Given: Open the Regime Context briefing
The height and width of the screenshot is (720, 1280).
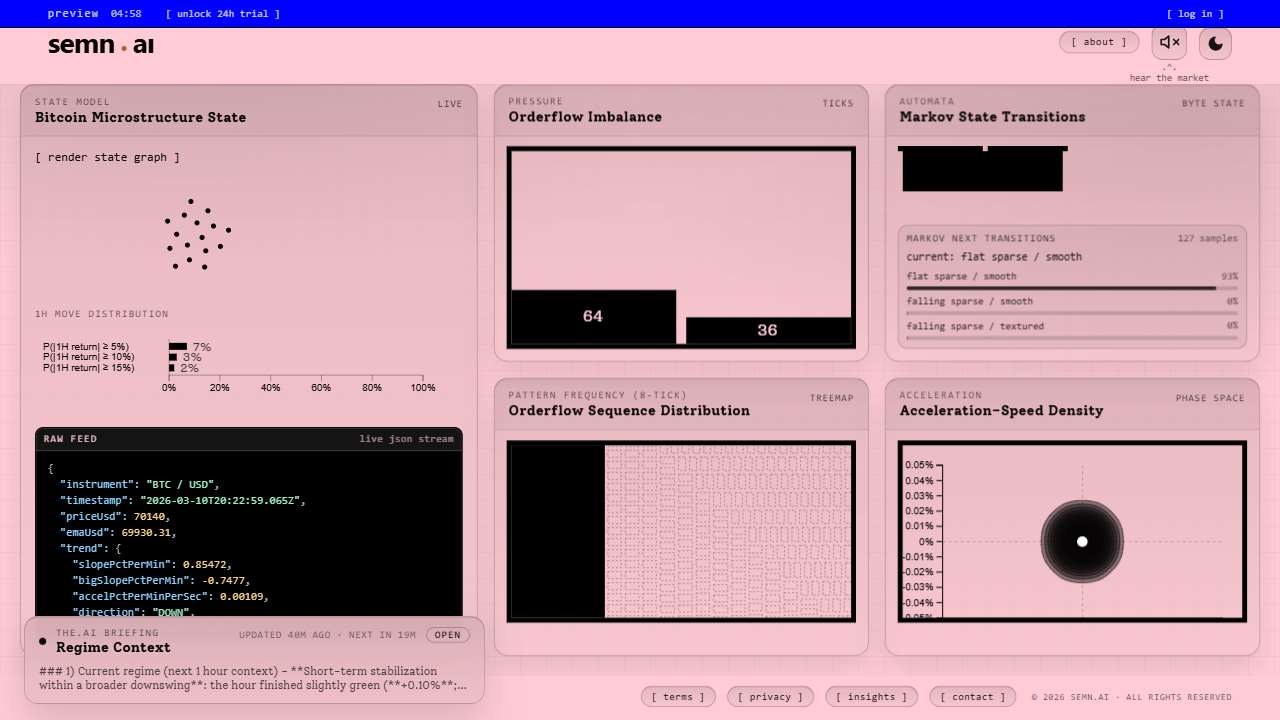Looking at the screenshot, I should click(447, 635).
